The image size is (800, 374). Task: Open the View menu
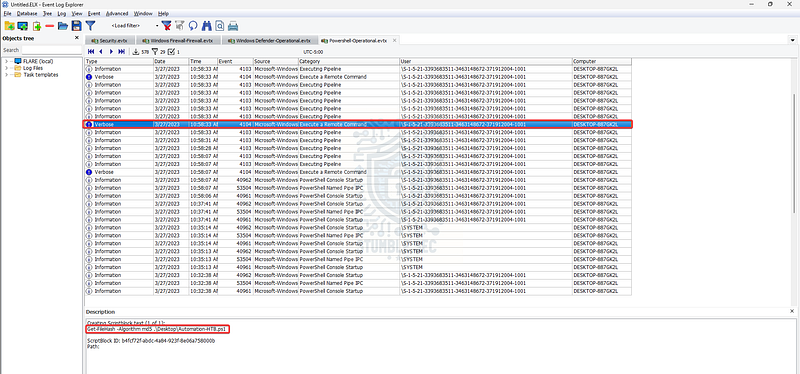tap(77, 13)
